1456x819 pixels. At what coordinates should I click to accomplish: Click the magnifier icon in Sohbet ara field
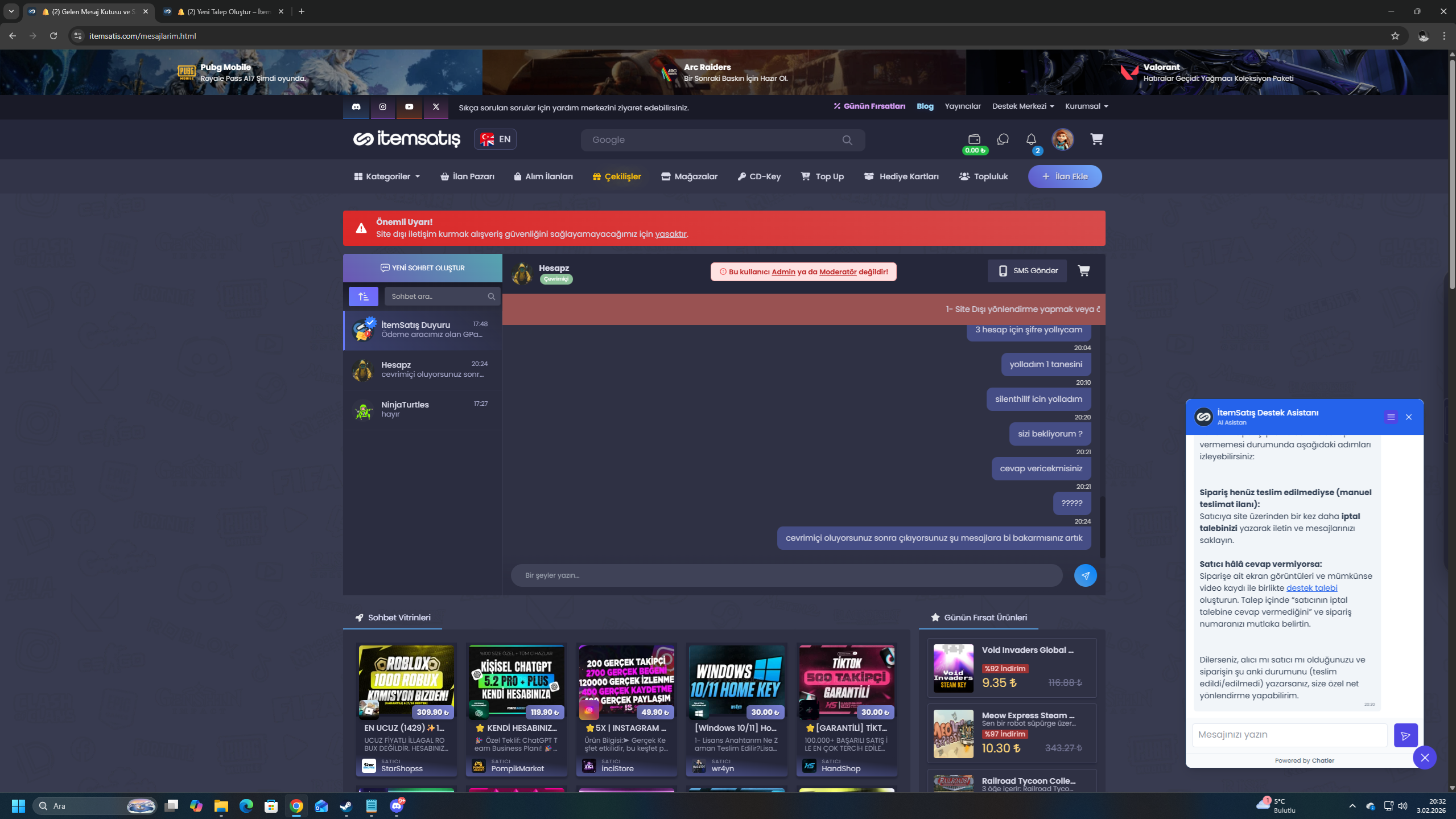[492, 297]
